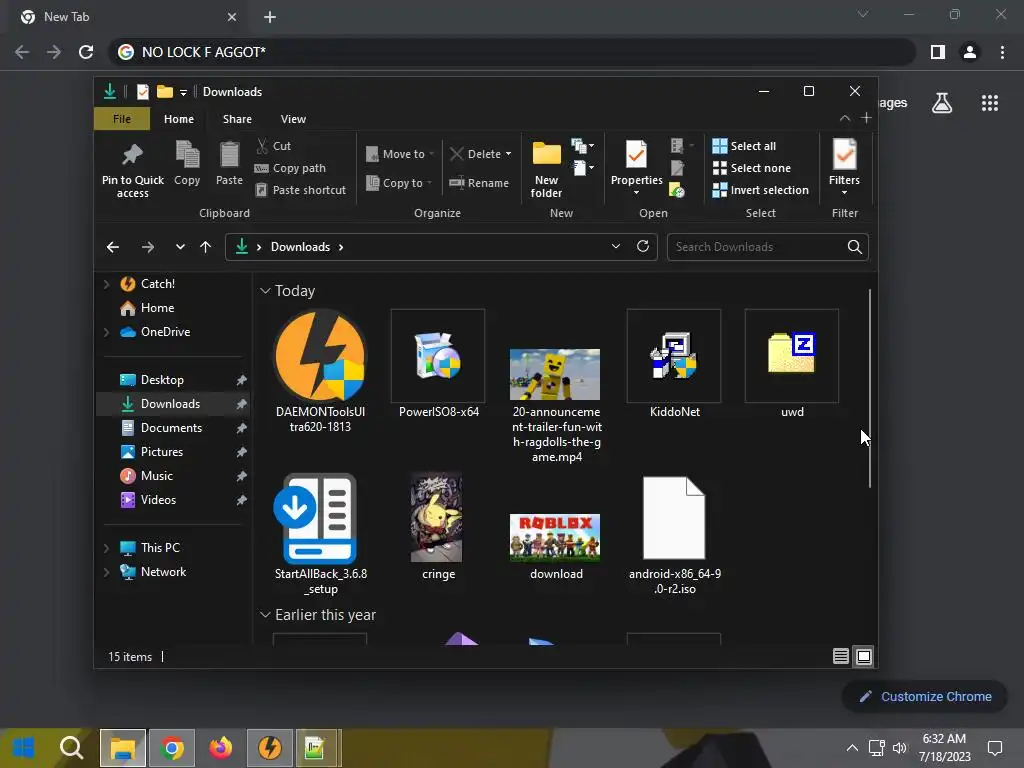Open Chrome's Google apps grid
Screen dimensions: 1024x768
coord(990,103)
